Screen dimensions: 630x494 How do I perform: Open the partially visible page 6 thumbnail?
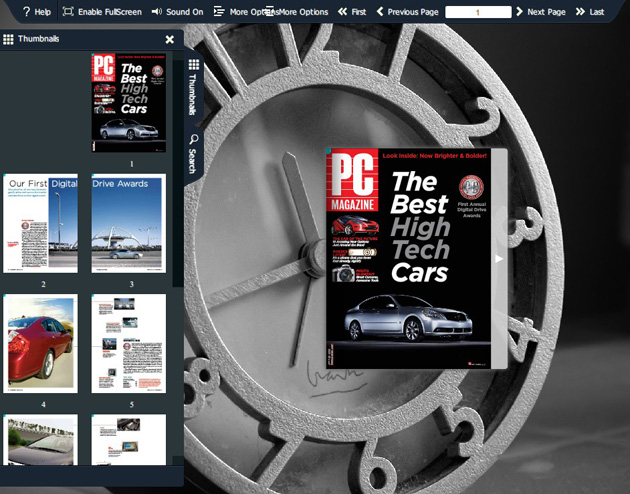tap(41, 440)
